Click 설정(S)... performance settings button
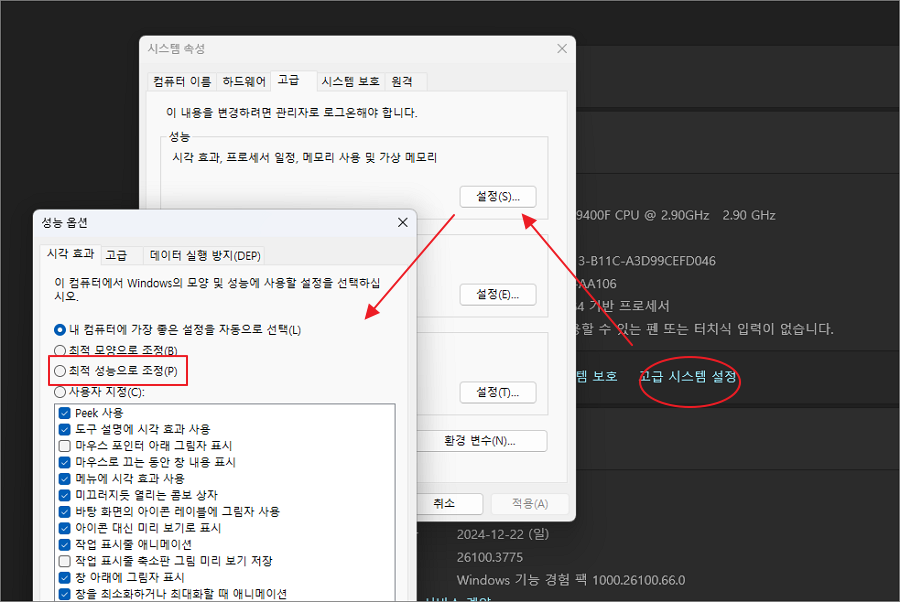The width and height of the screenshot is (900, 602). [x=498, y=197]
